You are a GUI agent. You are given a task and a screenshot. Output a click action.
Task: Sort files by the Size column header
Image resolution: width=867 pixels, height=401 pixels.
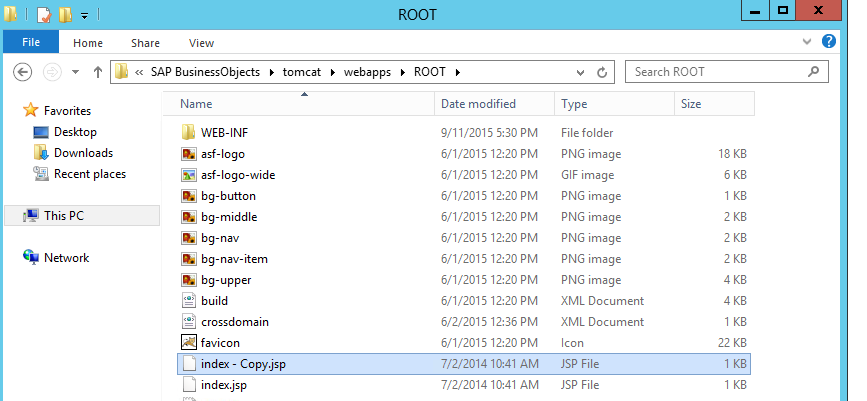(714, 103)
